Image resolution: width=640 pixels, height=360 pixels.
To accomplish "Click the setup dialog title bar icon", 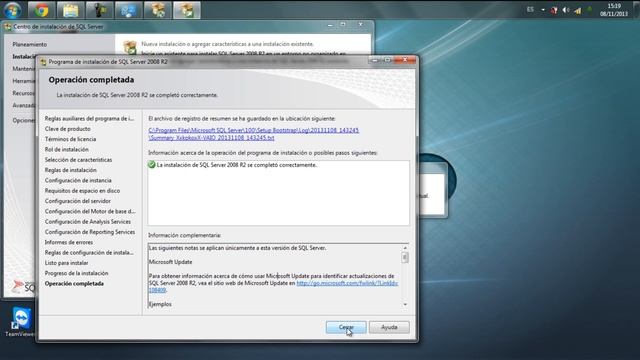I will click(x=43, y=62).
